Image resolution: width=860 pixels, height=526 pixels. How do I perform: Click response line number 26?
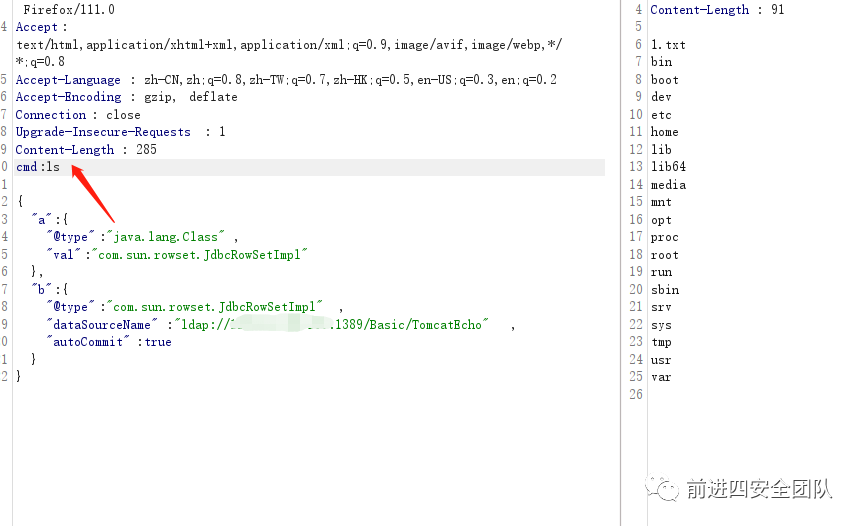[636, 394]
